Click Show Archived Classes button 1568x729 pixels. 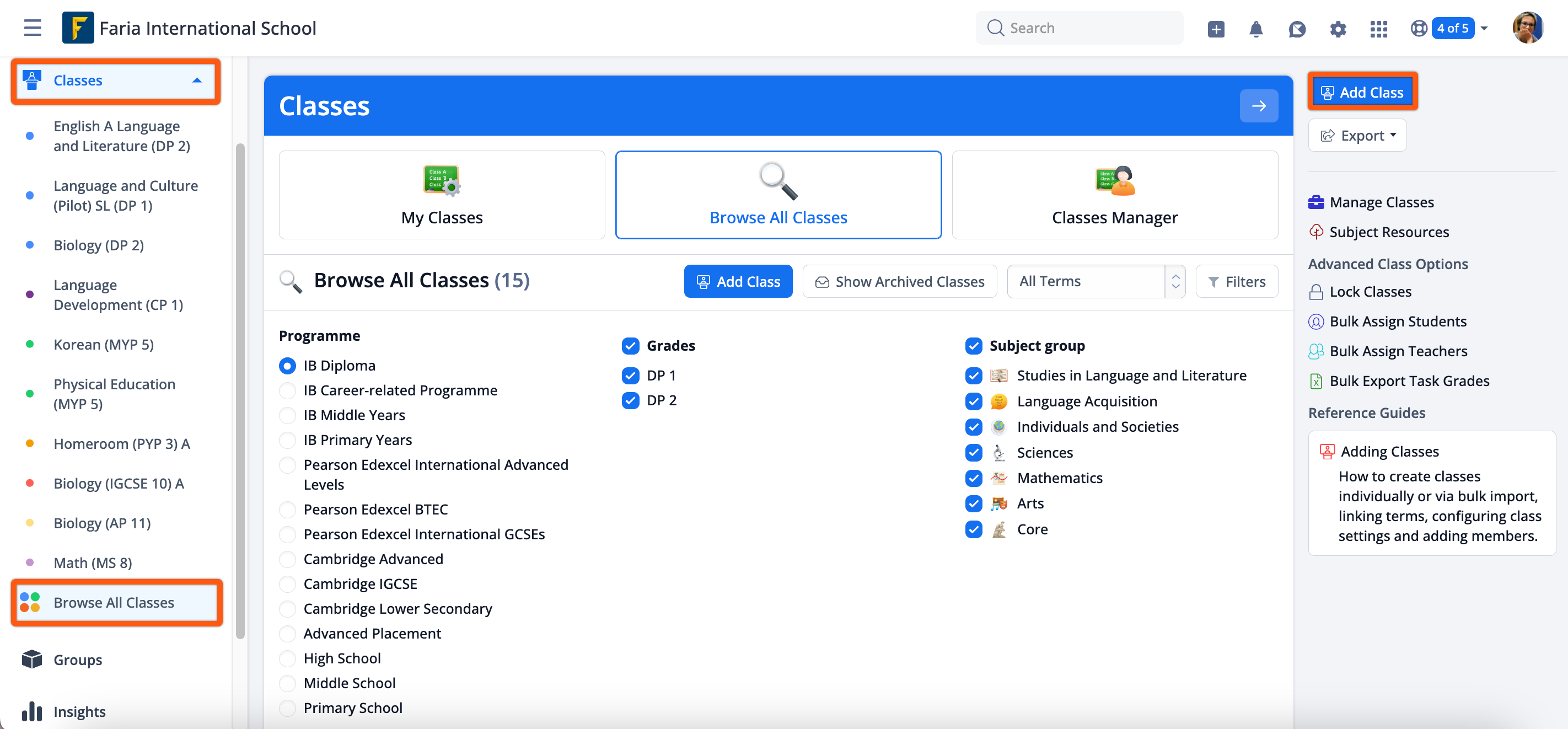point(899,281)
